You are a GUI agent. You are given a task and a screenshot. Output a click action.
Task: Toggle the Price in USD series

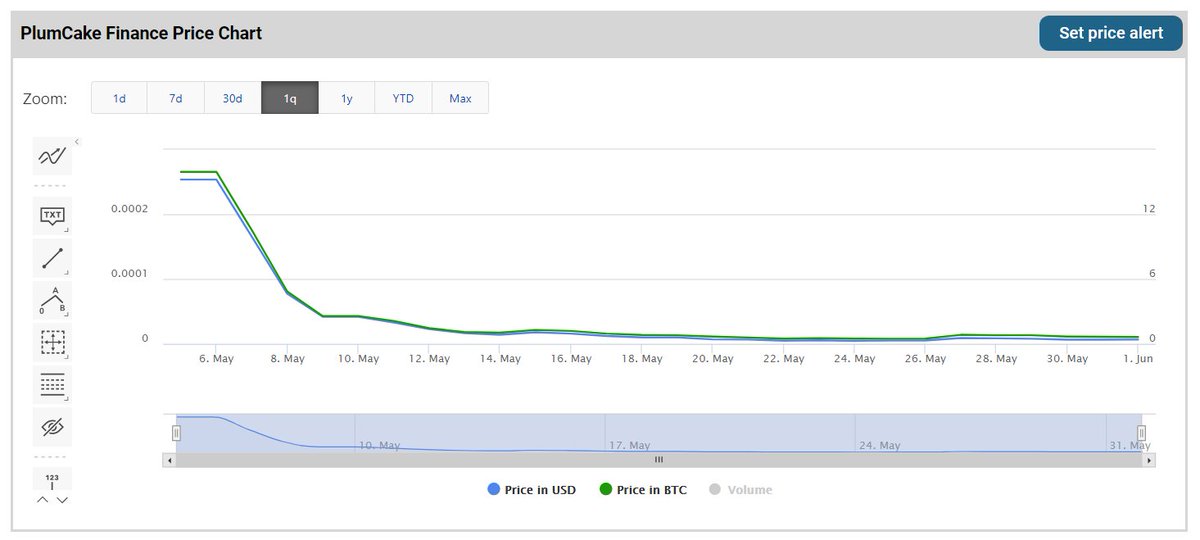tap(531, 490)
